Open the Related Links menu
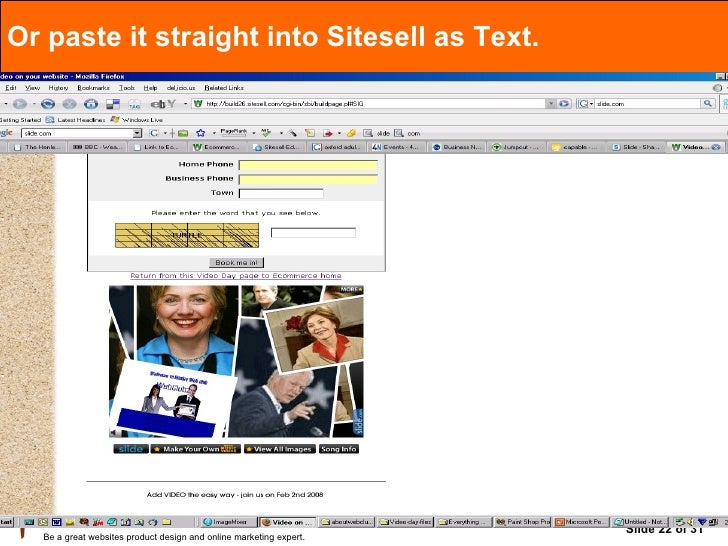 pos(224,88)
